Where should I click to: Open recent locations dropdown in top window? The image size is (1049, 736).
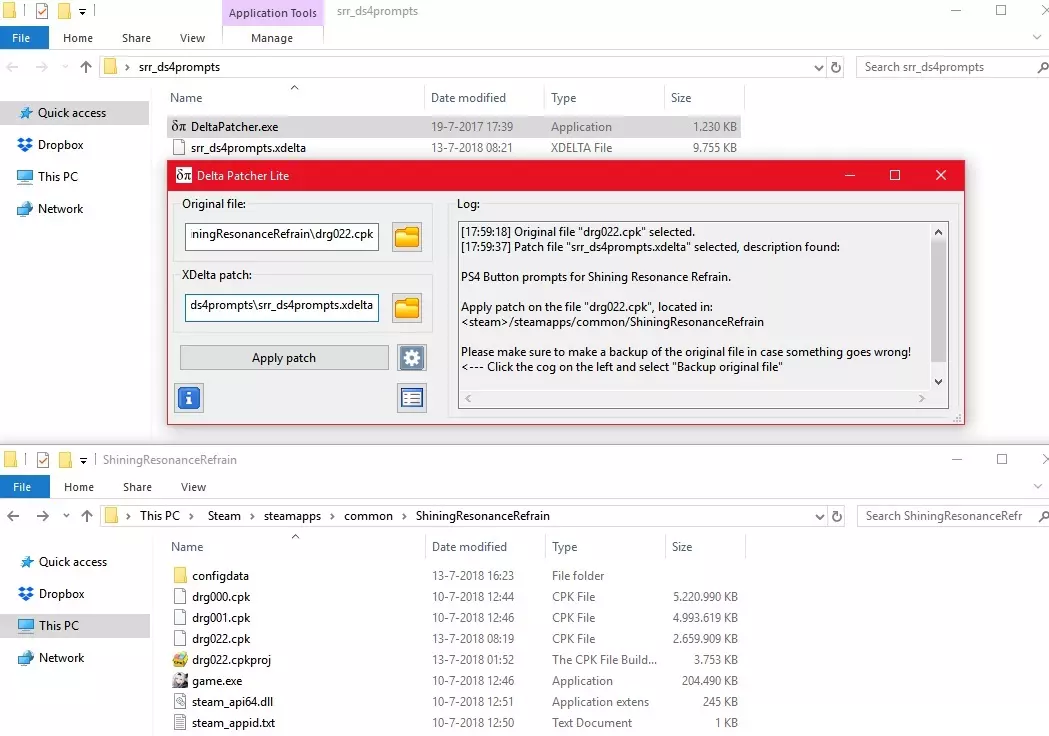(x=65, y=67)
